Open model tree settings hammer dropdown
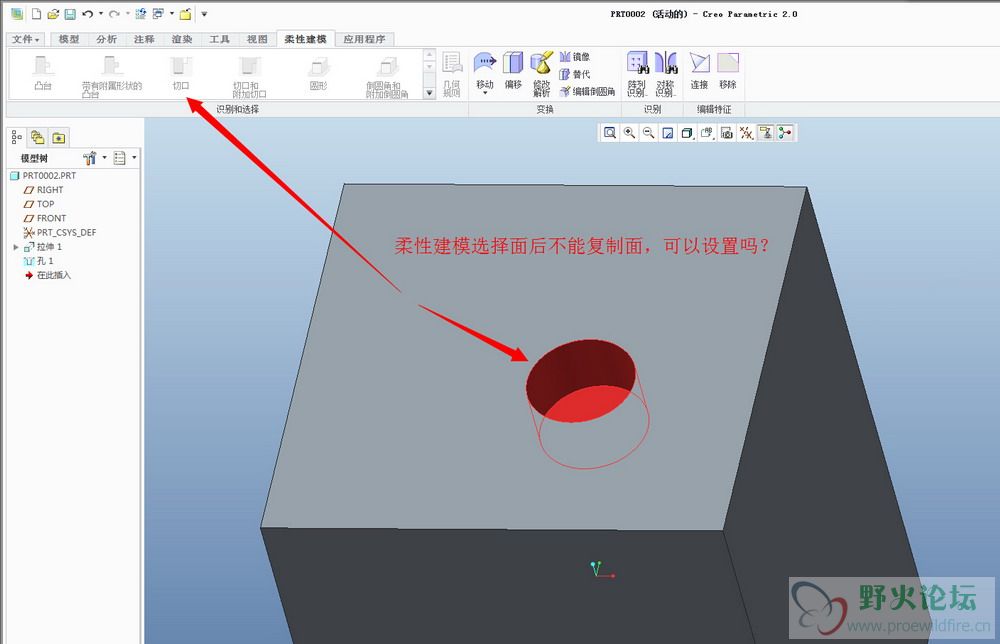The width and height of the screenshot is (1000, 644). tap(94, 157)
